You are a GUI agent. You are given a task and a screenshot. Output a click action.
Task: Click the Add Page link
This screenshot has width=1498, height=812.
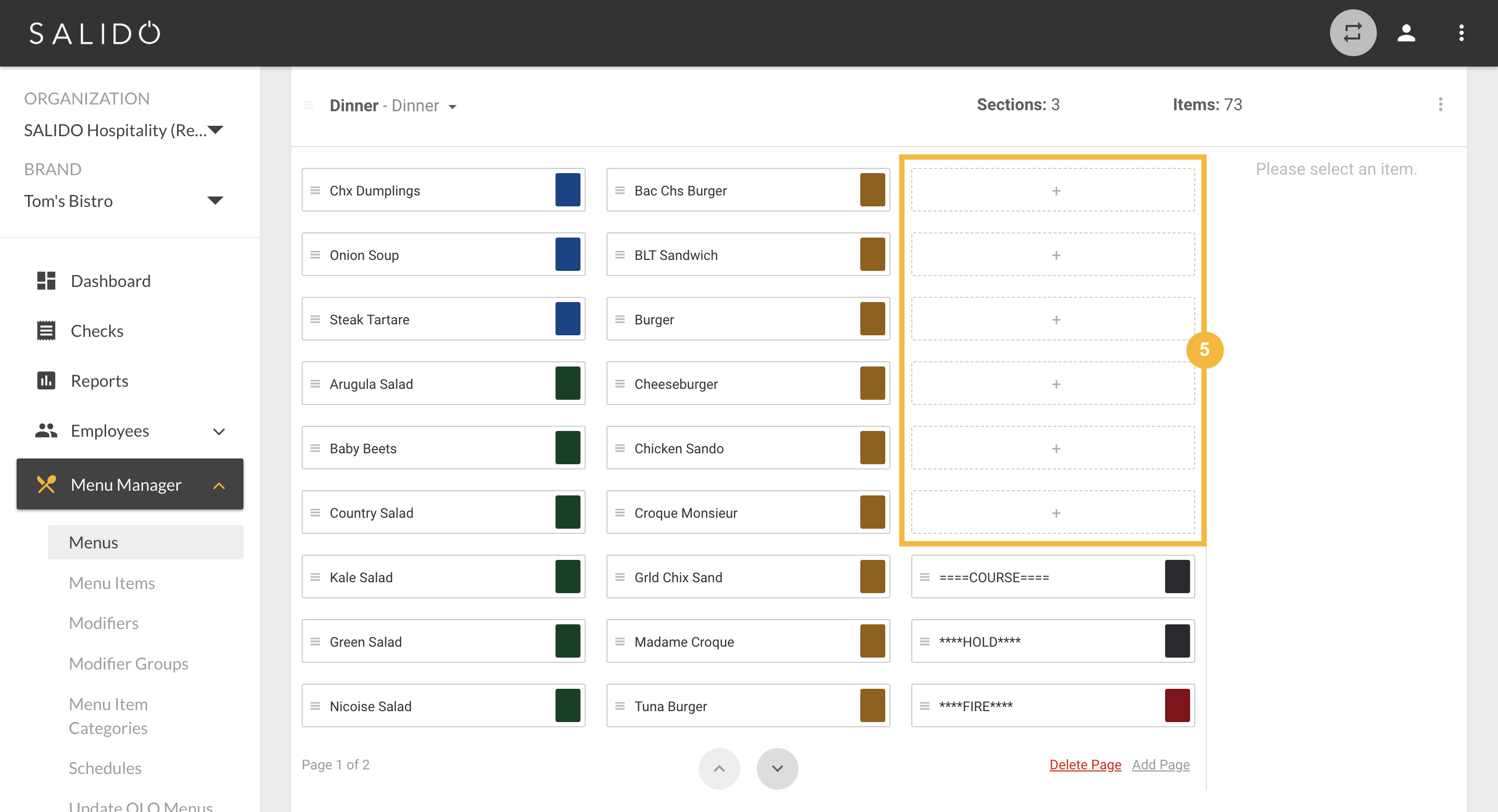coord(1160,764)
